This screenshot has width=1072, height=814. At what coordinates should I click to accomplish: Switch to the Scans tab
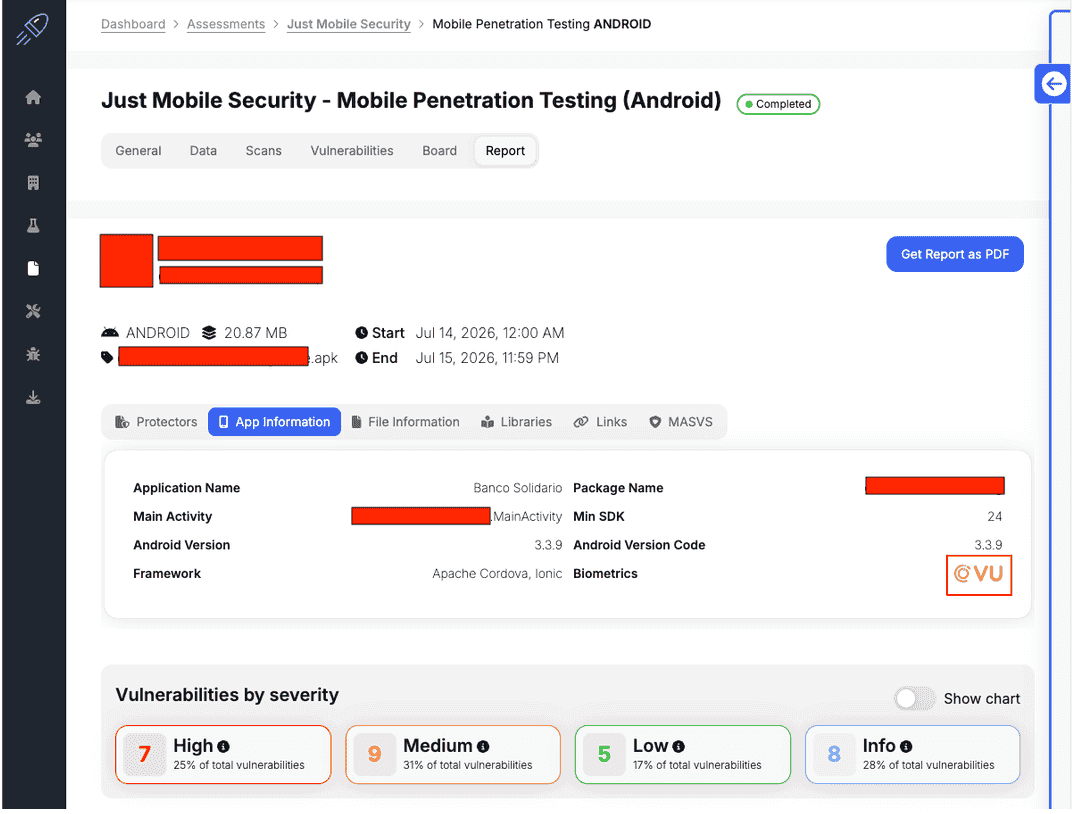(x=263, y=151)
